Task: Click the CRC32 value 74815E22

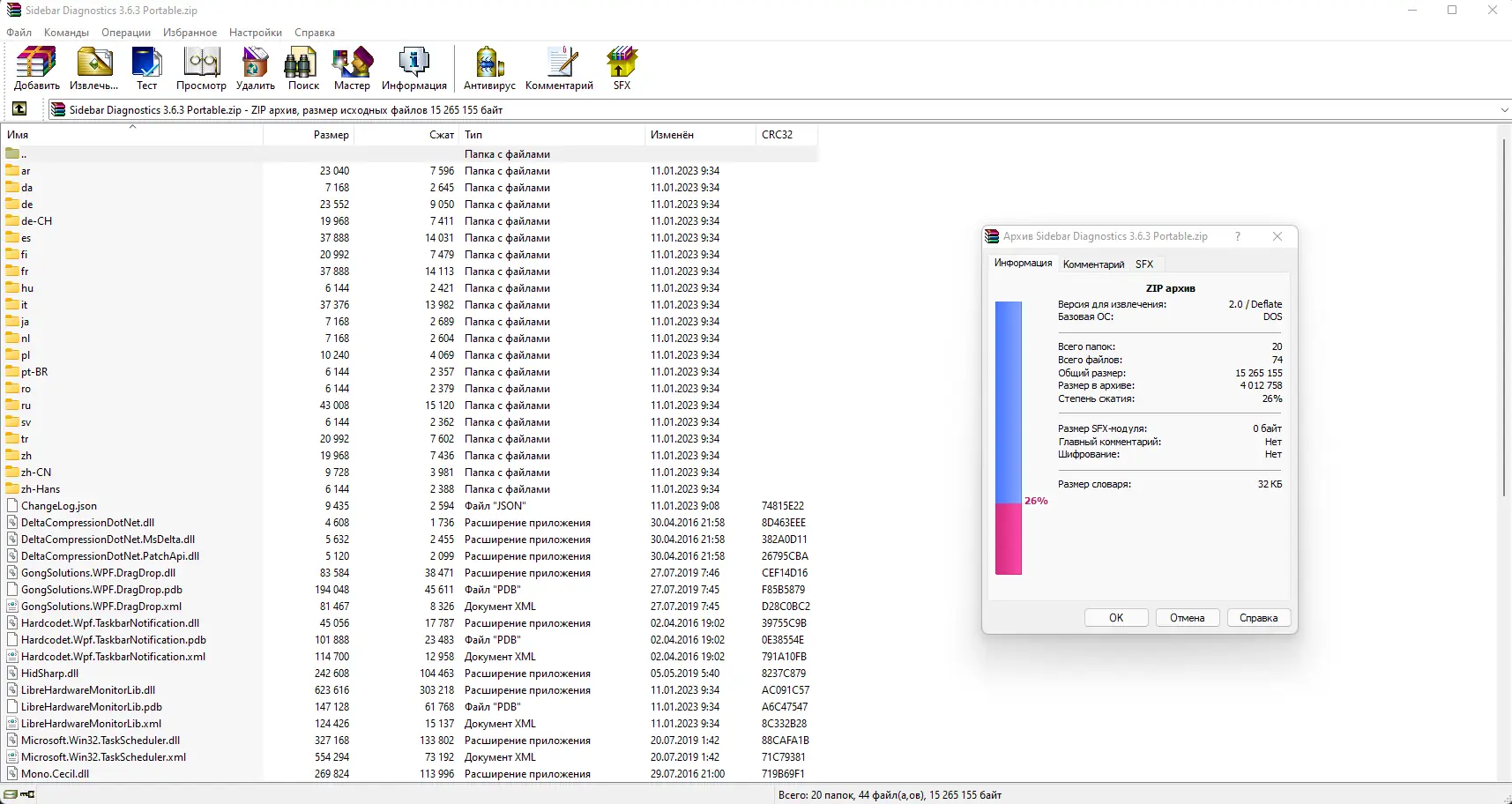Action: click(783, 506)
